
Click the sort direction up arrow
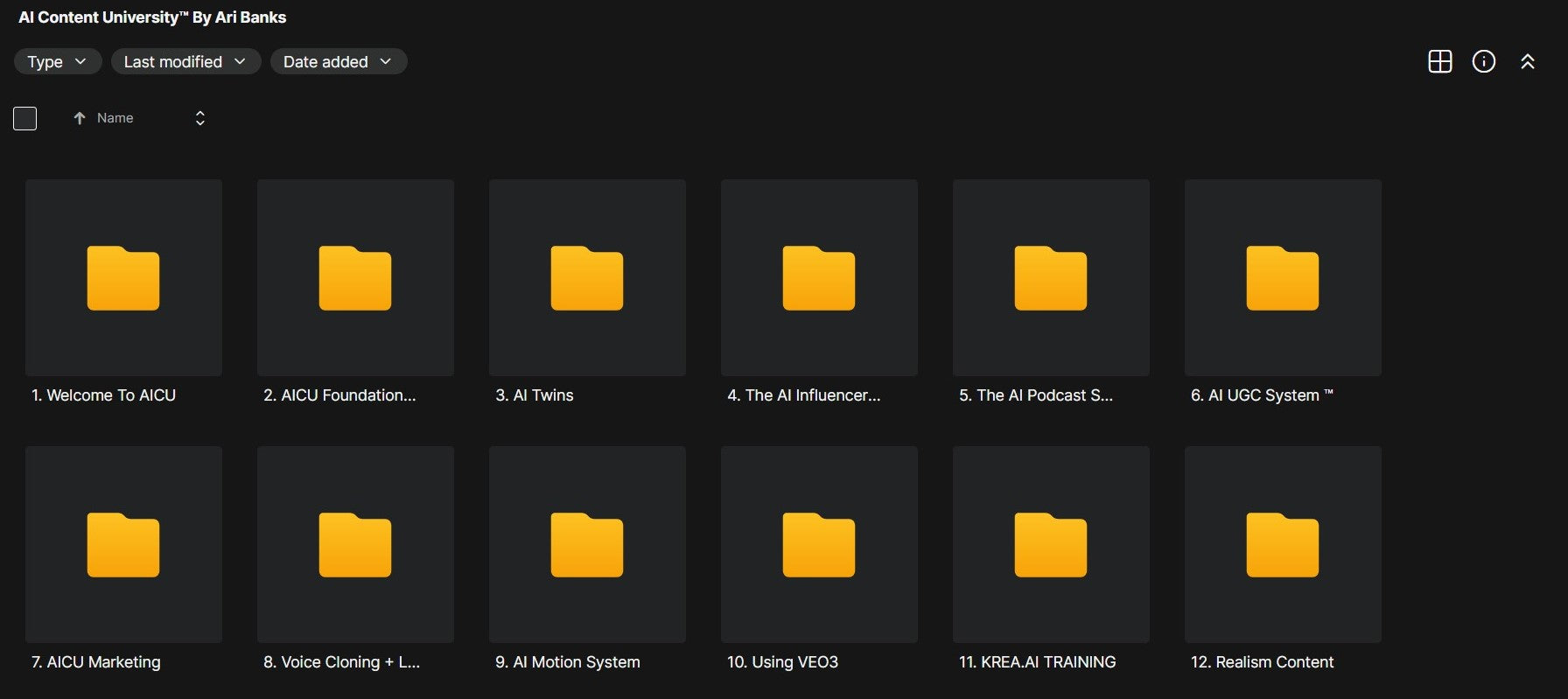[80, 118]
